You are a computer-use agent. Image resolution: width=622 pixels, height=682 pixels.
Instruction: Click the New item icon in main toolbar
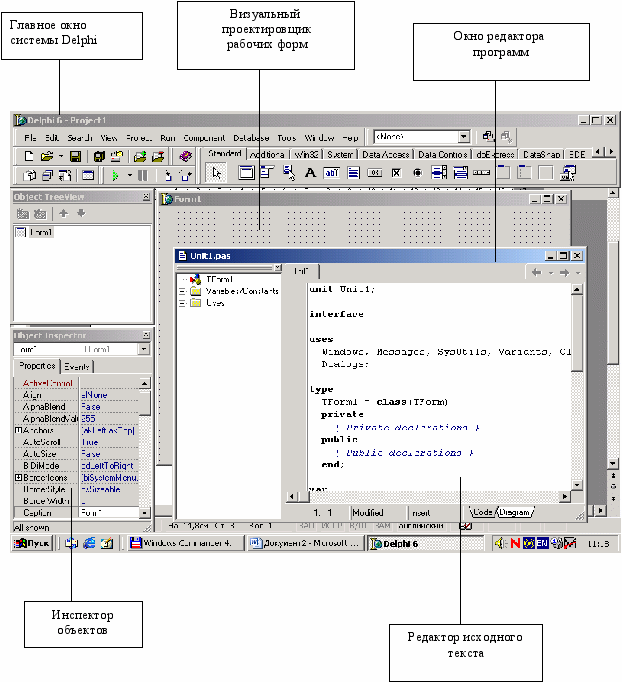tap(29, 156)
